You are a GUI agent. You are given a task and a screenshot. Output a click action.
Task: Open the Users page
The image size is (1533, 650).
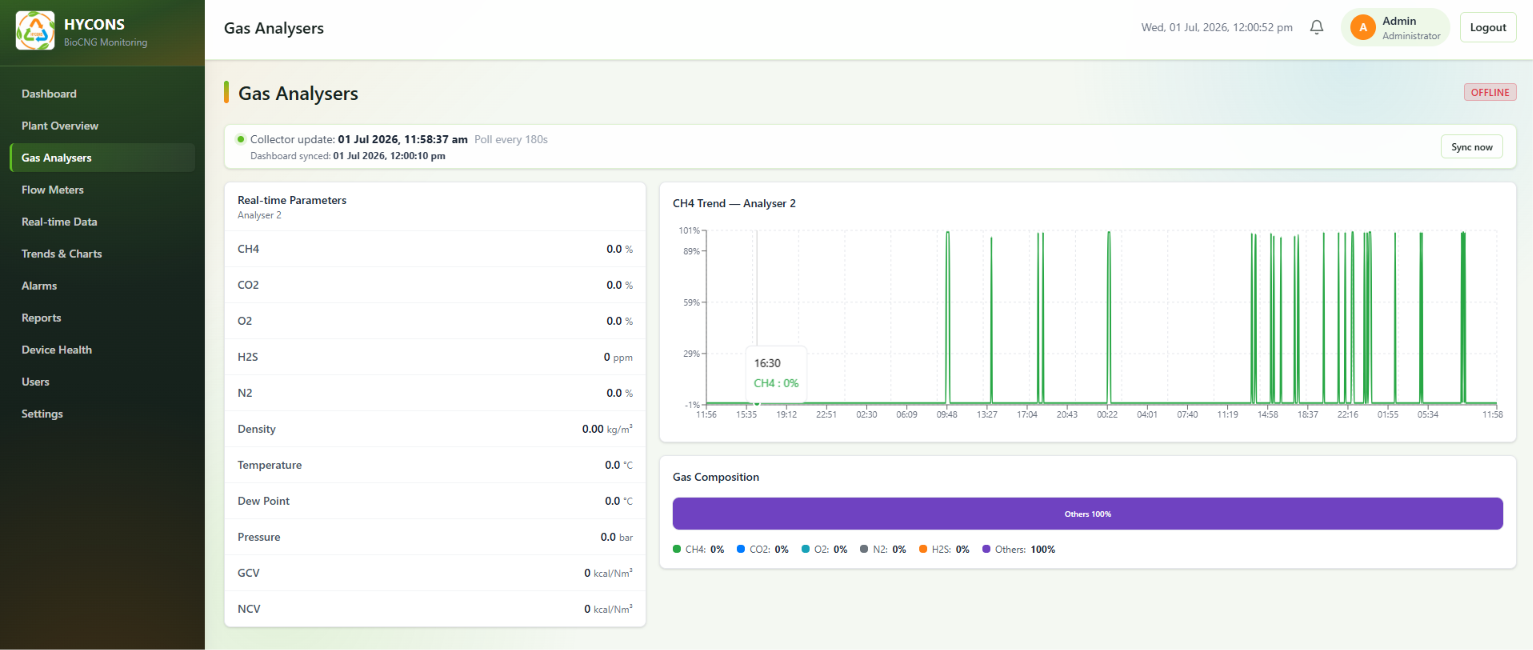click(102, 382)
